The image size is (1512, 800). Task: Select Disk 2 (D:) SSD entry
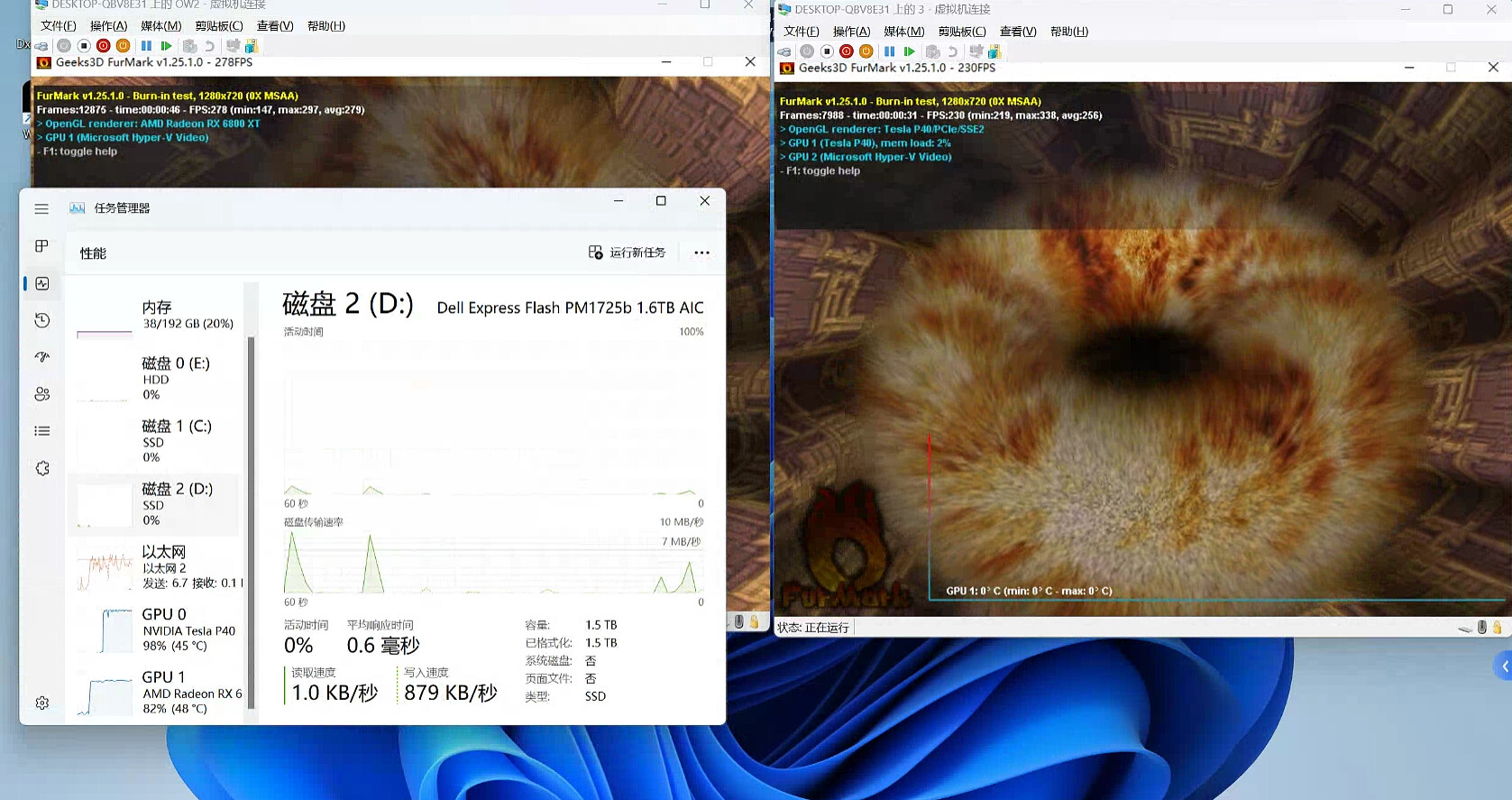pos(155,504)
